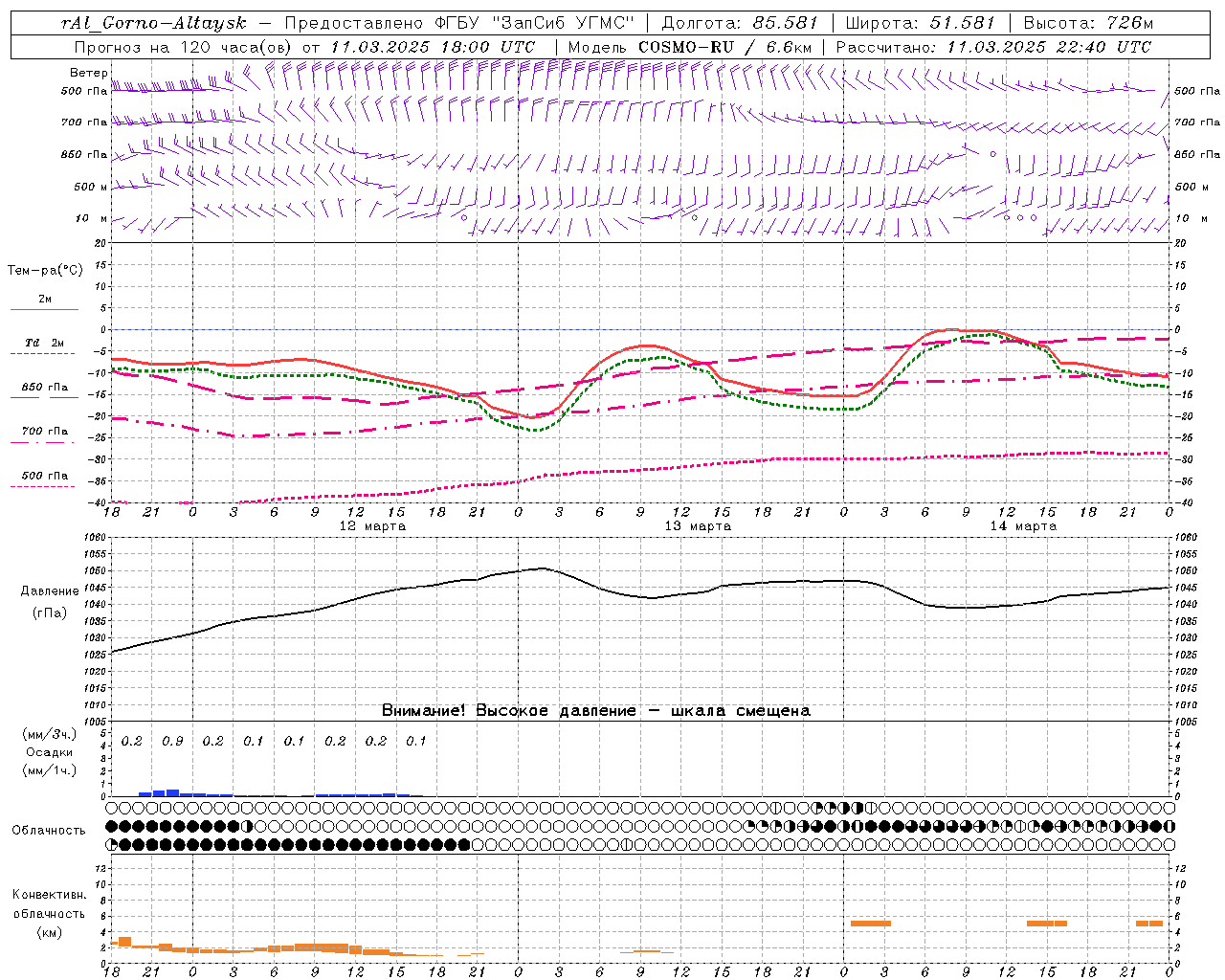Image resolution: width=1225 pixels, height=980 pixels.
Task: Click the 13 марта date label
Action: 698,526
